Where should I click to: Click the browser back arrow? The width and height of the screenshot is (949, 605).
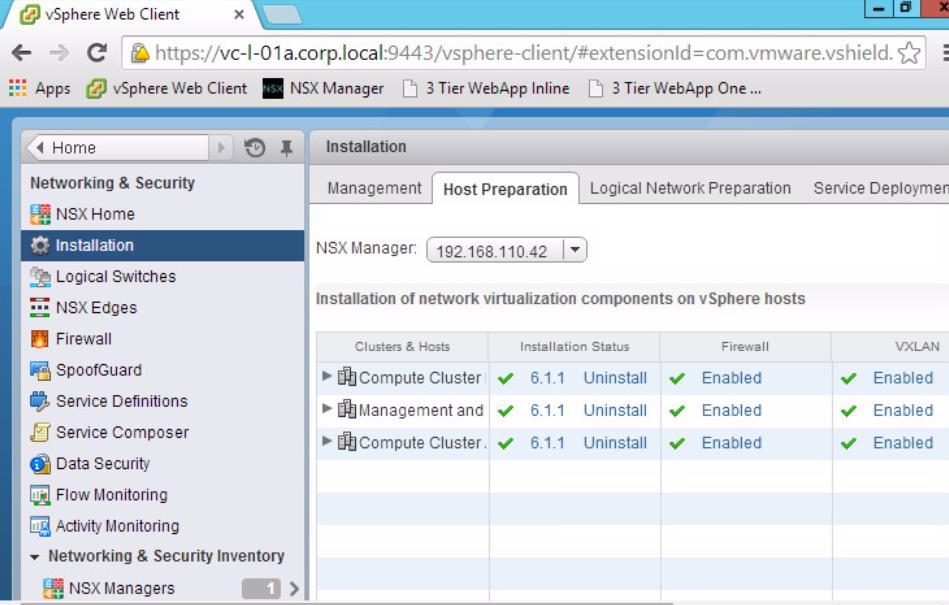(22, 53)
